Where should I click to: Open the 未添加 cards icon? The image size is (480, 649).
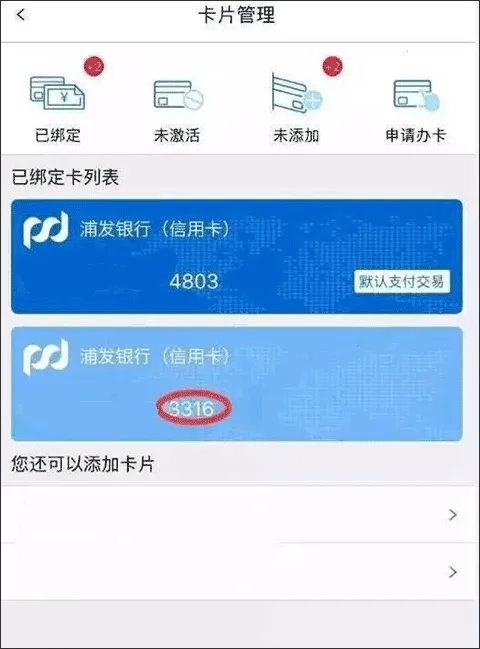click(x=296, y=93)
